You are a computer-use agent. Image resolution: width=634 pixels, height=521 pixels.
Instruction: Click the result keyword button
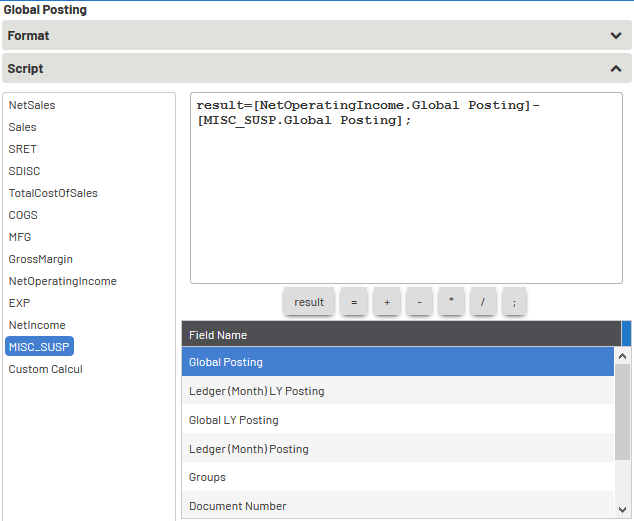(309, 302)
